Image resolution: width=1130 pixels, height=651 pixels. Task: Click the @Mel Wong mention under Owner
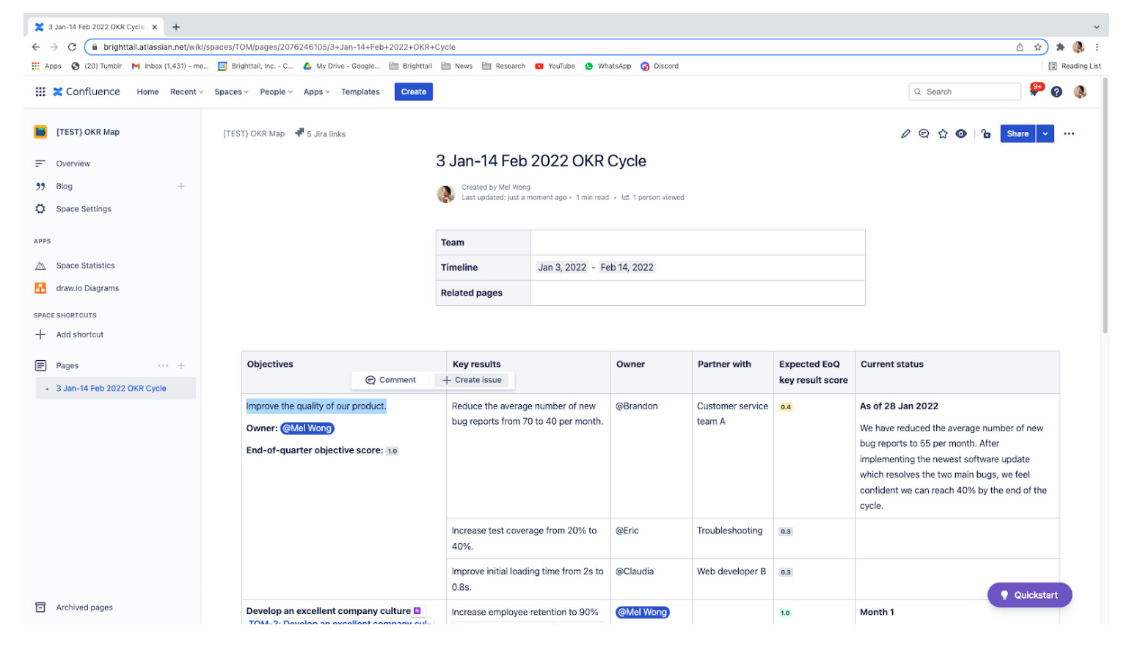coord(308,428)
